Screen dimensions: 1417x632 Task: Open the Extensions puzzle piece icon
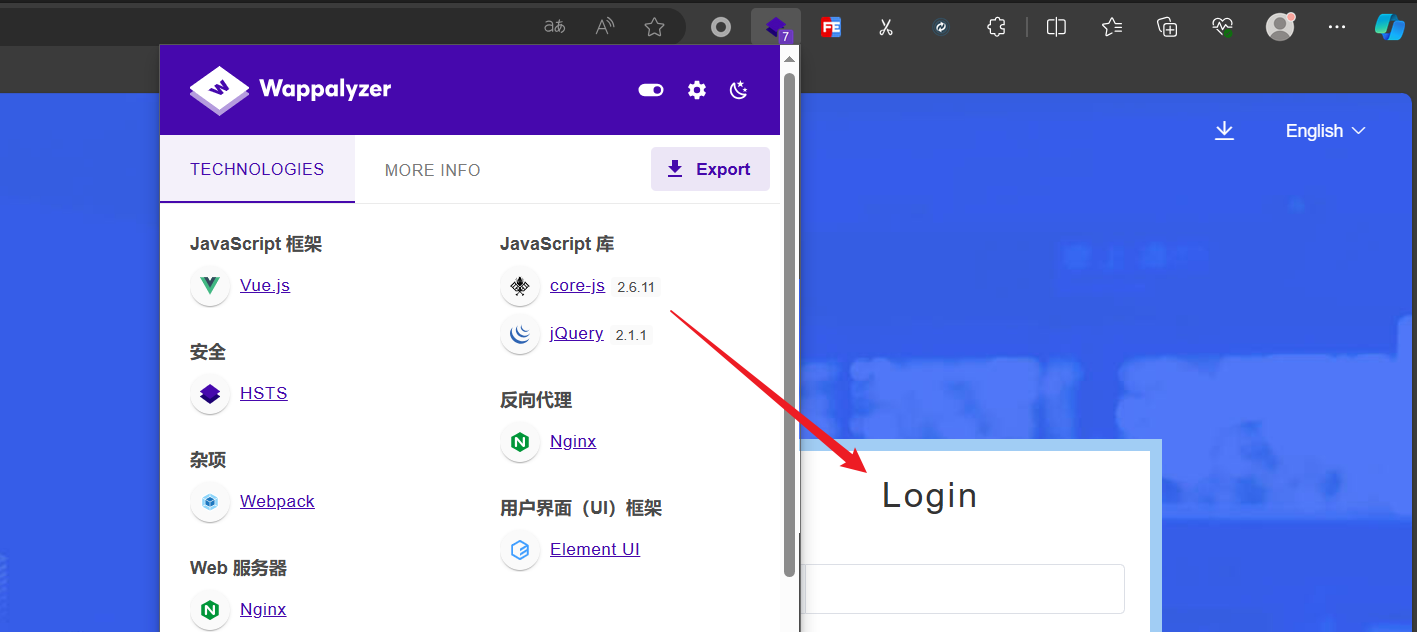tap(996, 27)
